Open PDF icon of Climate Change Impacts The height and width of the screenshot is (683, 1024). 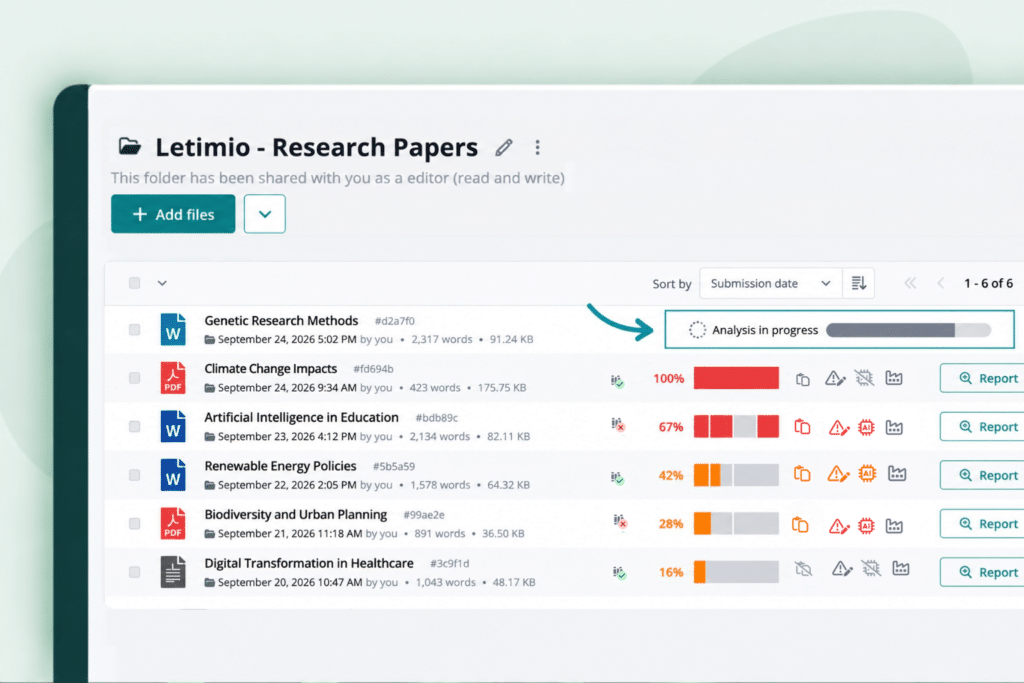[x=173, y=377]
